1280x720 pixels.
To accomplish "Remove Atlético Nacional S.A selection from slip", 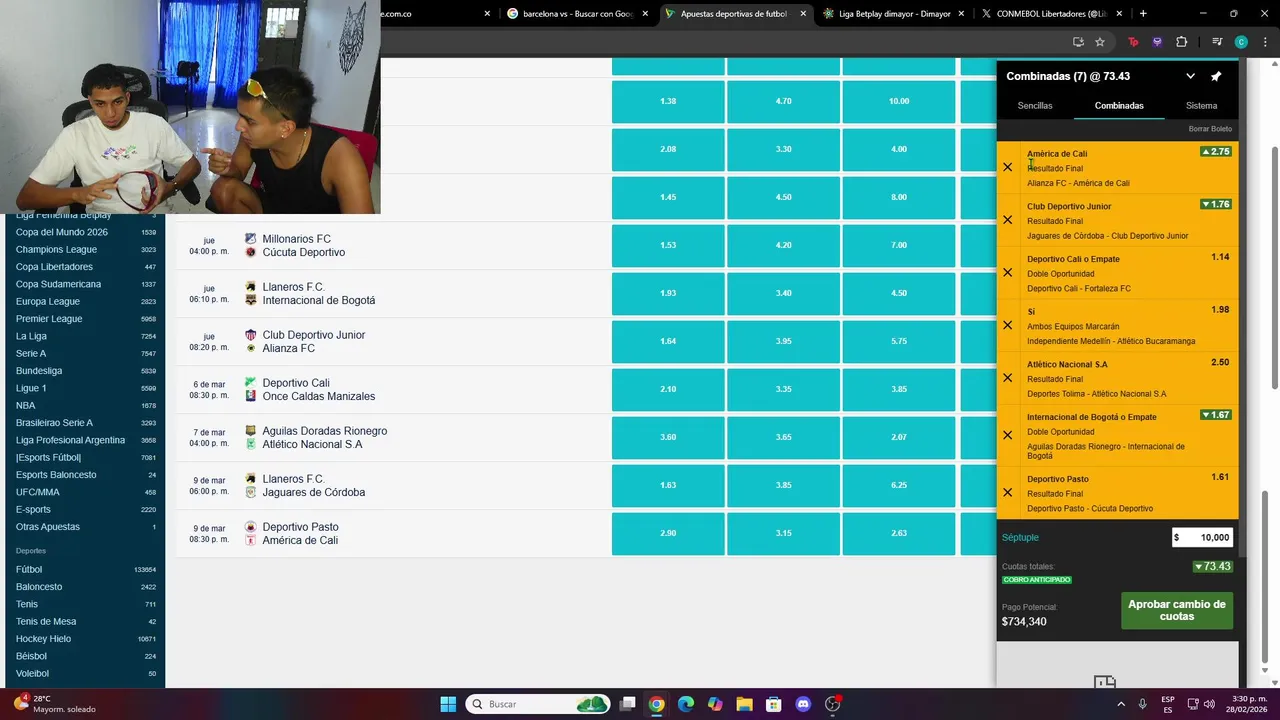I will point(1007,378).
